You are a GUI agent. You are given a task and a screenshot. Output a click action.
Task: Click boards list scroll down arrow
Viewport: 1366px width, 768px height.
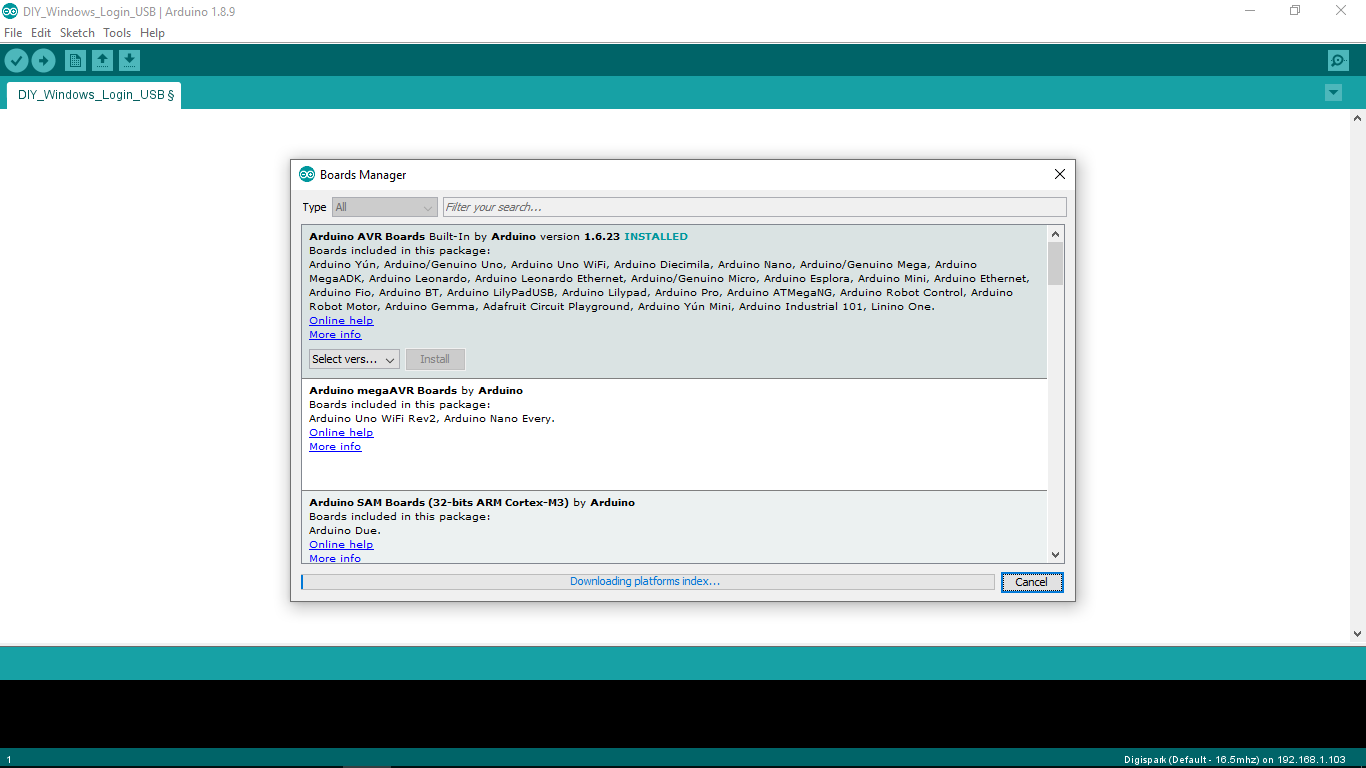[1055, 555]
